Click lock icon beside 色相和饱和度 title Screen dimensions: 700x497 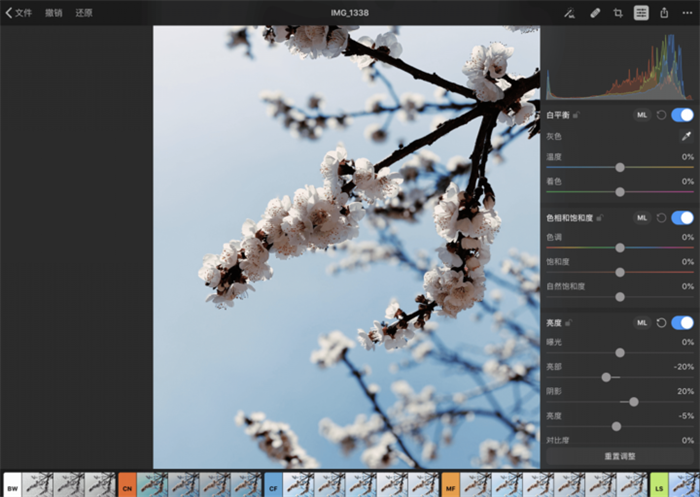600,218
